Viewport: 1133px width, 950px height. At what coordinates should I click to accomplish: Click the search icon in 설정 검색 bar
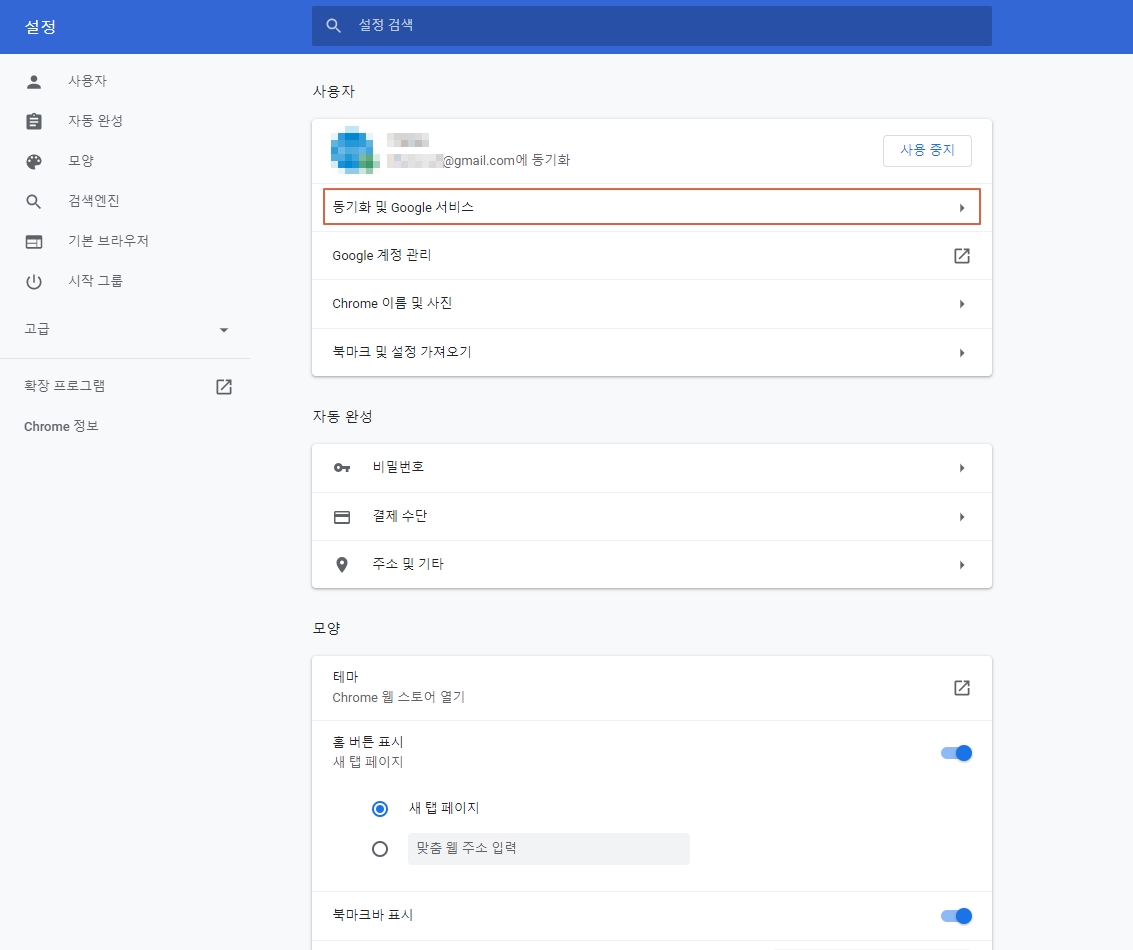coord(333,25)
